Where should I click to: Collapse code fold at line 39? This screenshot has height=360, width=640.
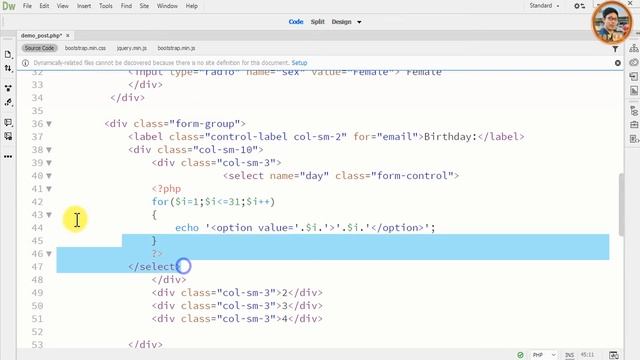pyautogui.click(x=49, y=163)
